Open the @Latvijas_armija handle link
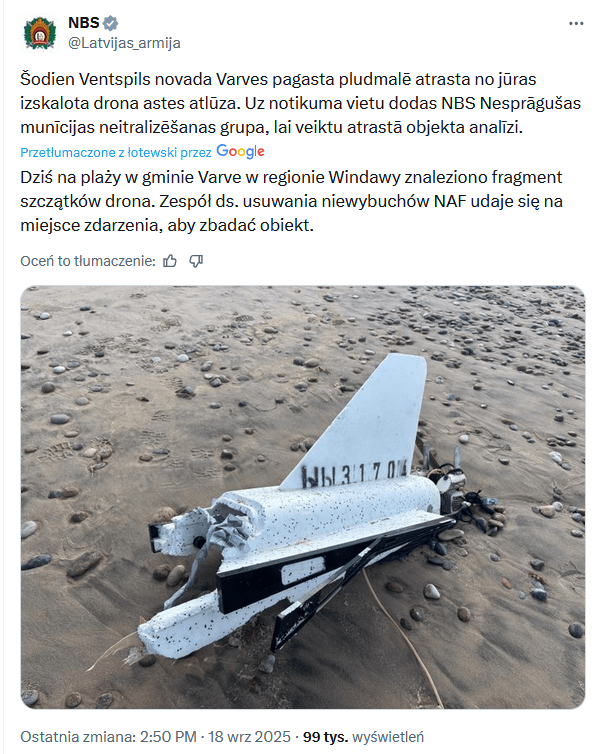 [124, 43]
